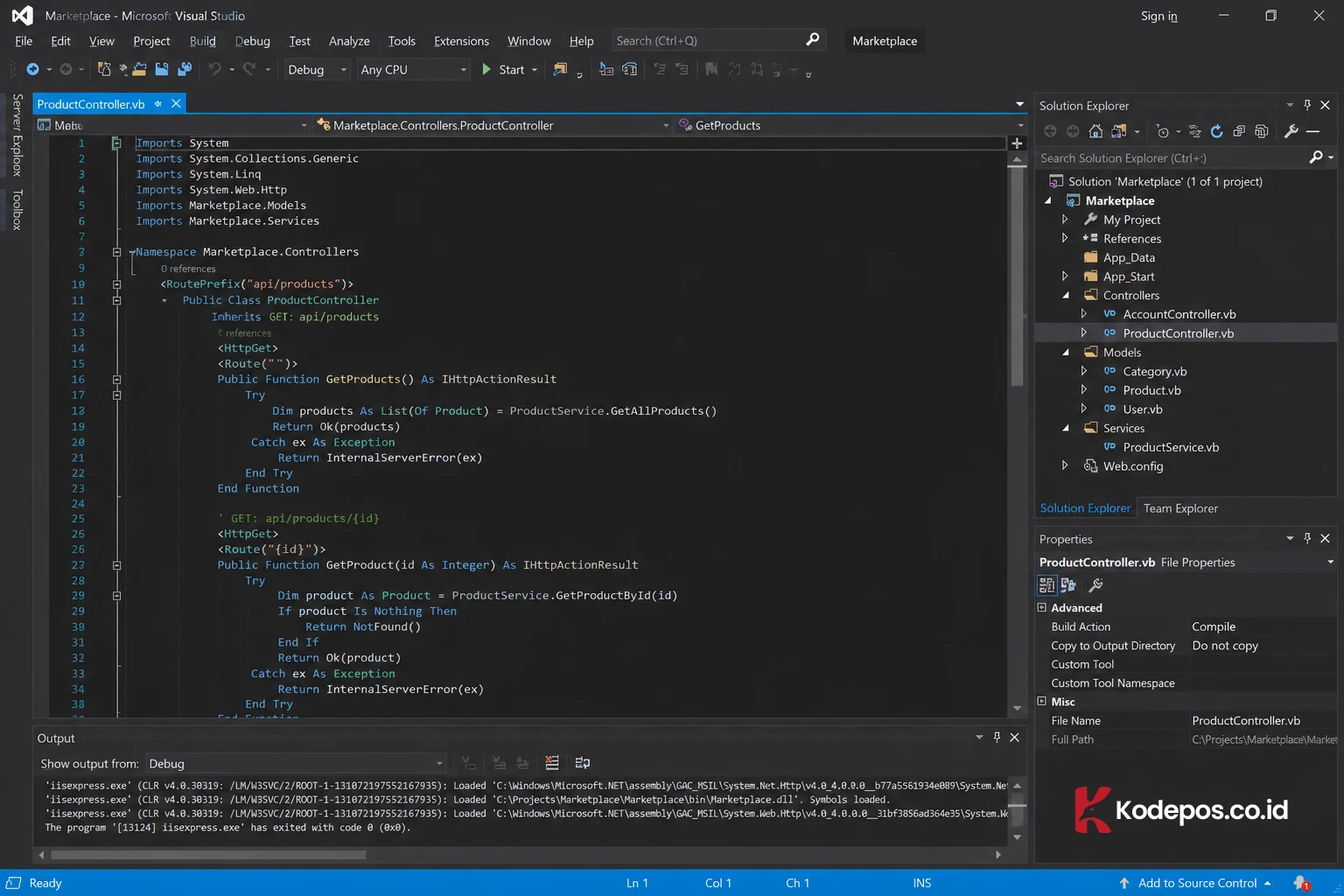1344x896 pixels.
Task: Open the Extensions menu
Action: click(x=461, y=41)
